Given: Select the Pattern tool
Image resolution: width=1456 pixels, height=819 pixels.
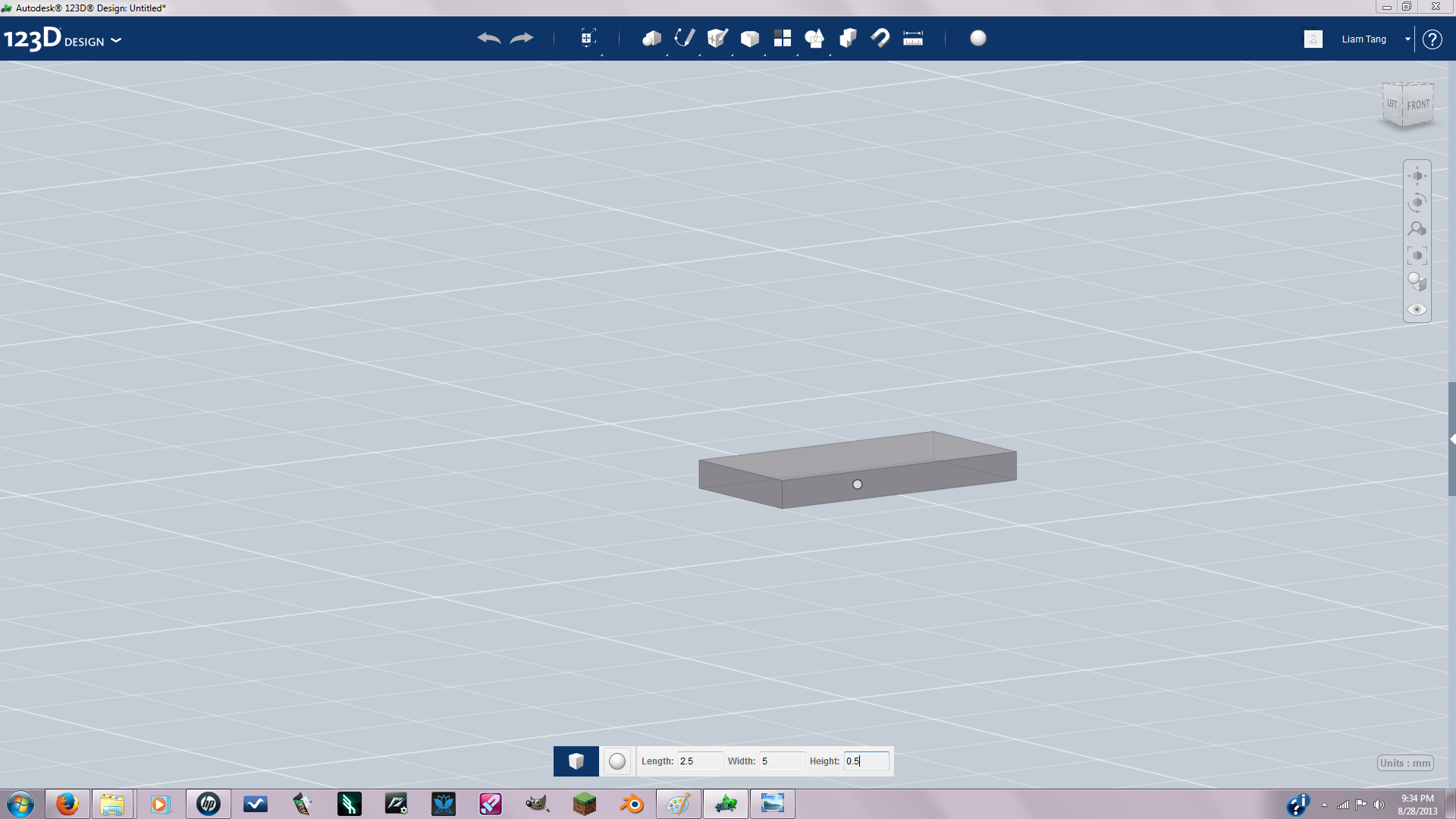Looking at the screenshot, I should point(783,38).
